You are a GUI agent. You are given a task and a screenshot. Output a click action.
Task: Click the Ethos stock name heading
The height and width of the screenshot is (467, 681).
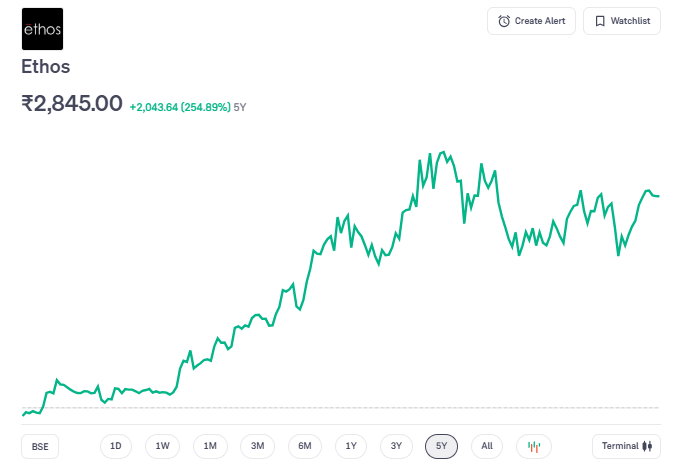click(46, 67)
